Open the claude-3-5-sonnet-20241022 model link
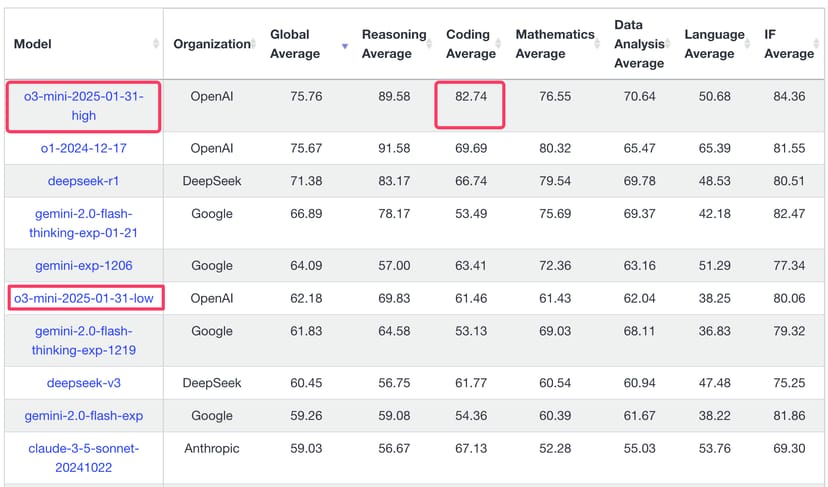 (83, 457)
